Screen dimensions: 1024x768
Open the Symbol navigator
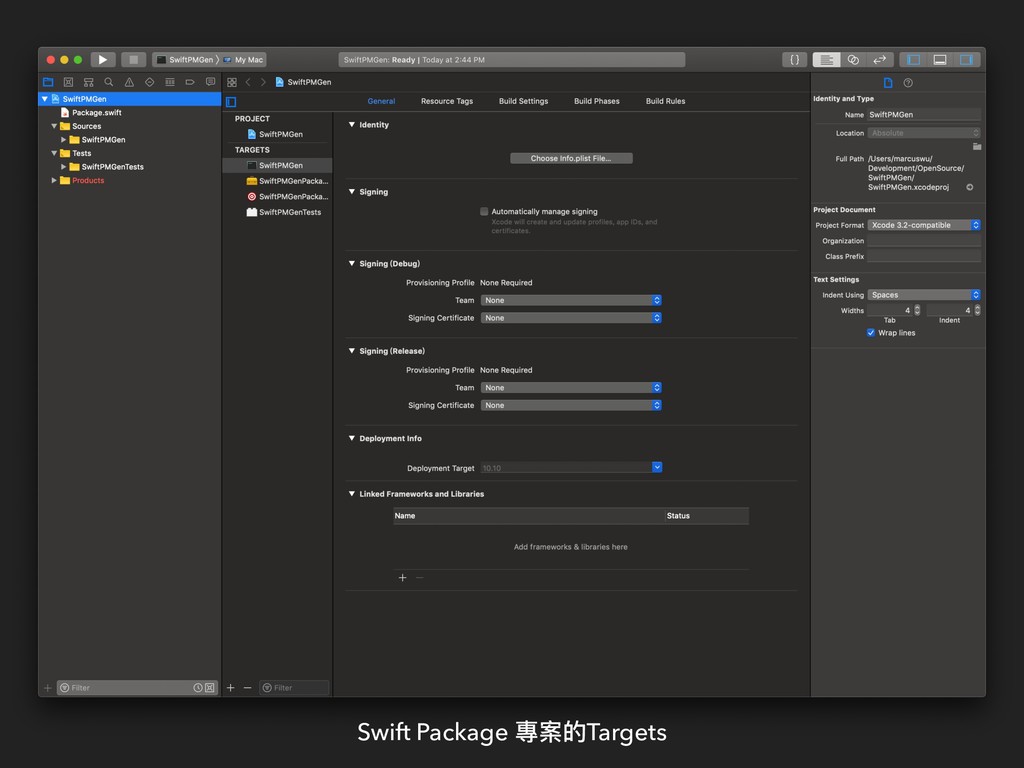coord(88,82)
